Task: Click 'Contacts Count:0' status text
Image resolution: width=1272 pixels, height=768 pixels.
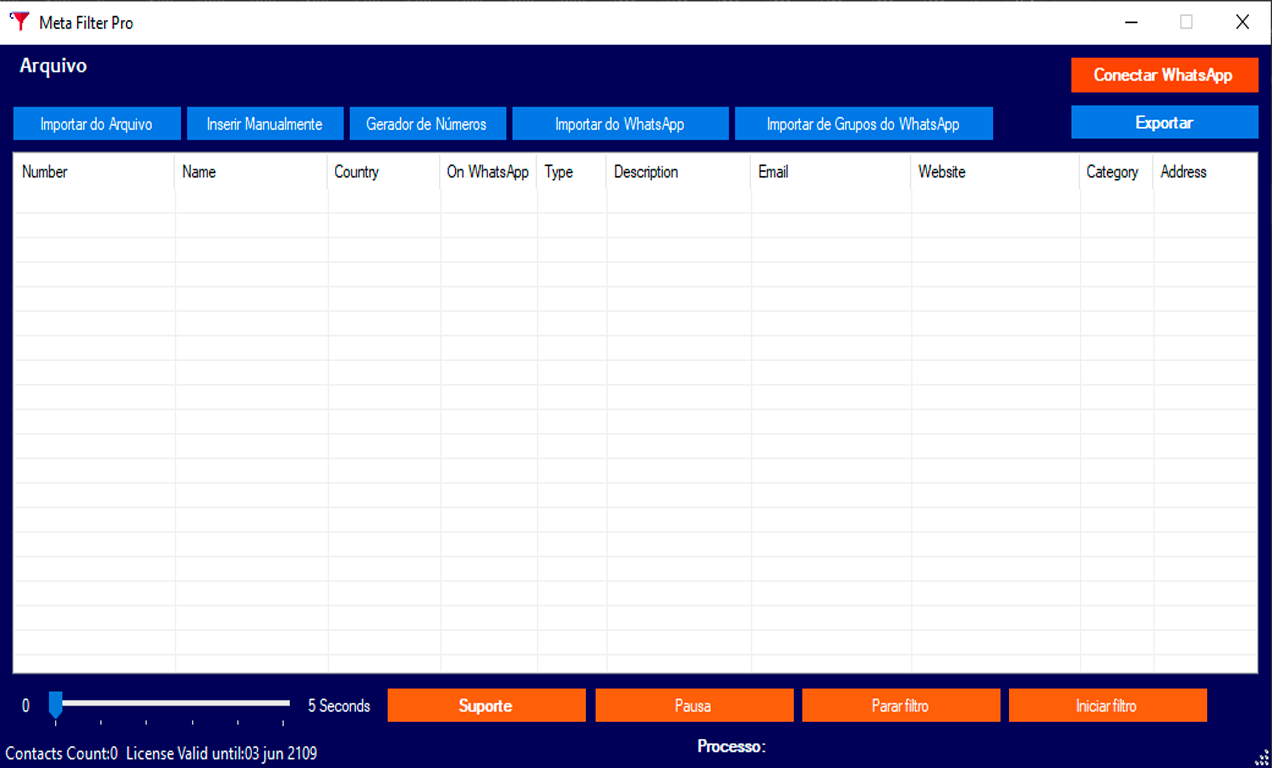Action: coord(62,753)
